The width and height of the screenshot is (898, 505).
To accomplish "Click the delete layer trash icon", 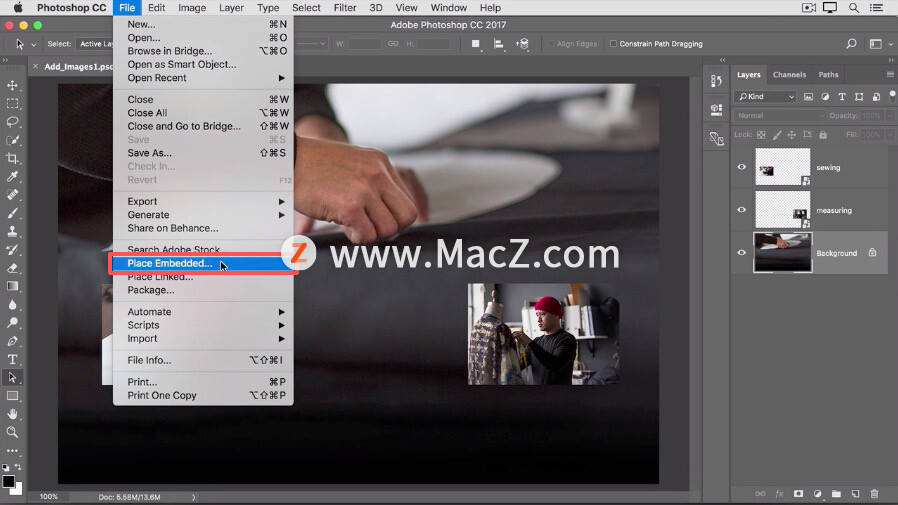I will (874, 494).
